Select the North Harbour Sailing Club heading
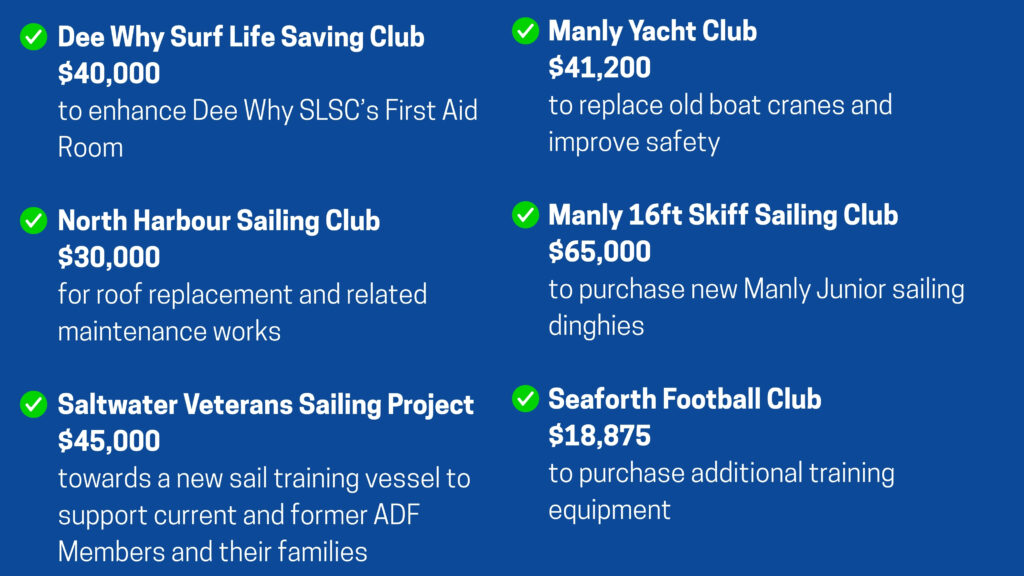Image resolution: width=1024 pixels, height=576 pixels. pos(219,221)
